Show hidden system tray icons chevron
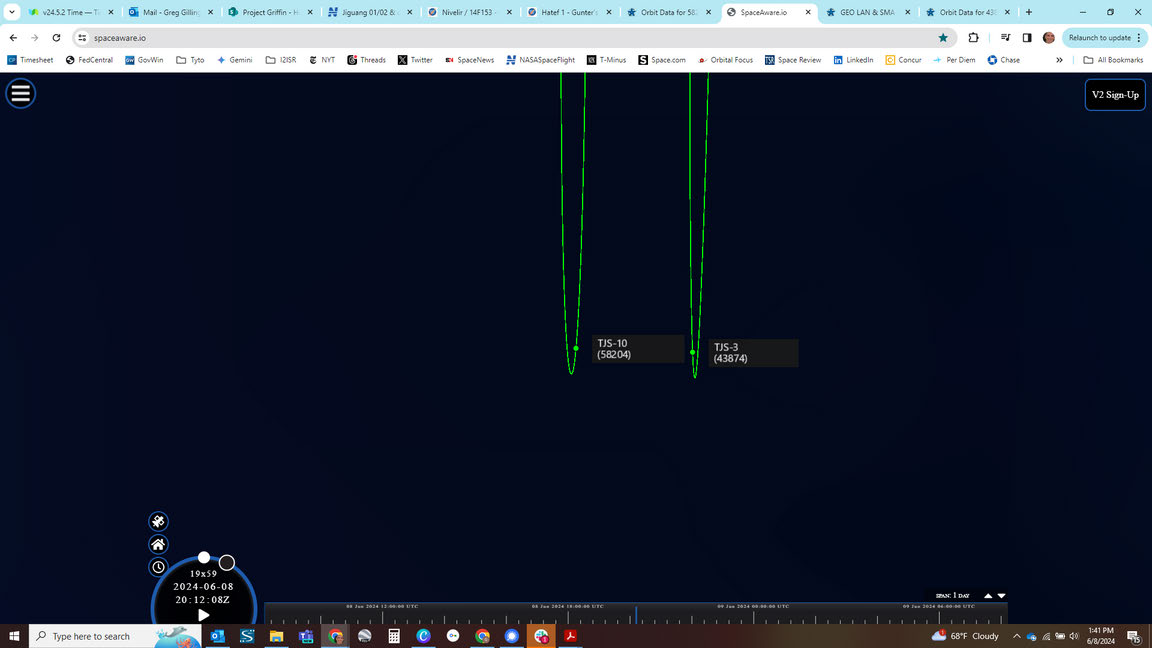Screen dimensions: 1152x648 click(x=1017, y=636)
